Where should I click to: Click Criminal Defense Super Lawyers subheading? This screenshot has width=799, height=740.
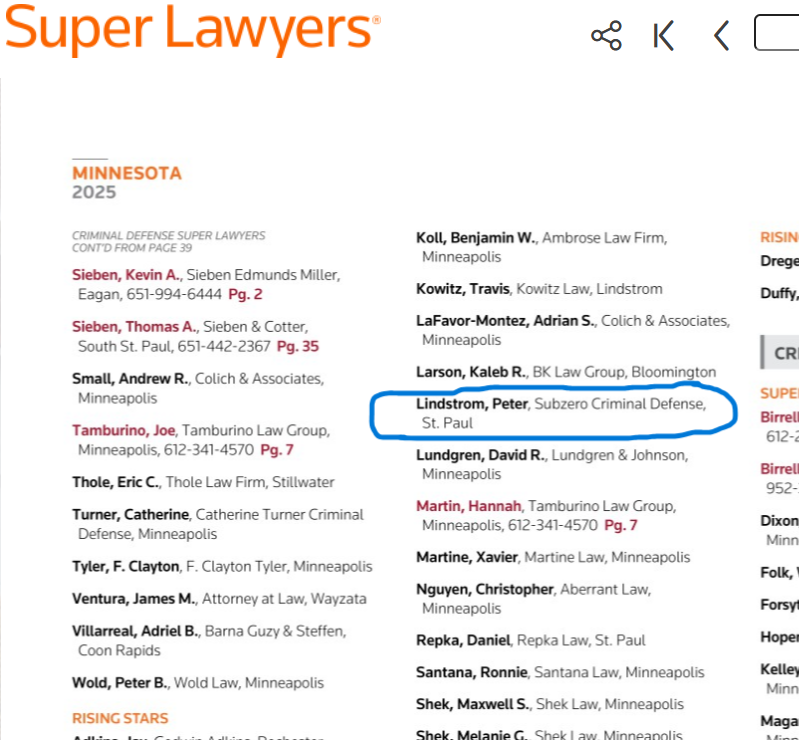pos(168,242)
